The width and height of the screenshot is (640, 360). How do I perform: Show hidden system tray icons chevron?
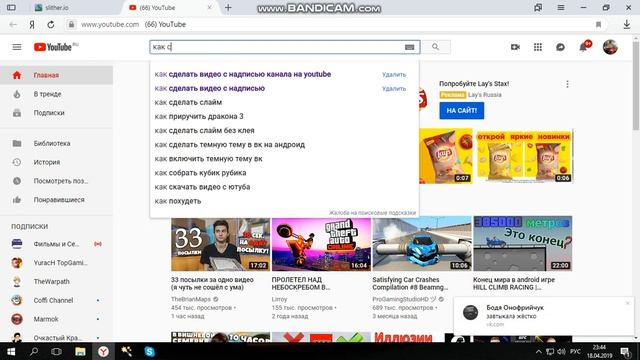tap(538, 351)
